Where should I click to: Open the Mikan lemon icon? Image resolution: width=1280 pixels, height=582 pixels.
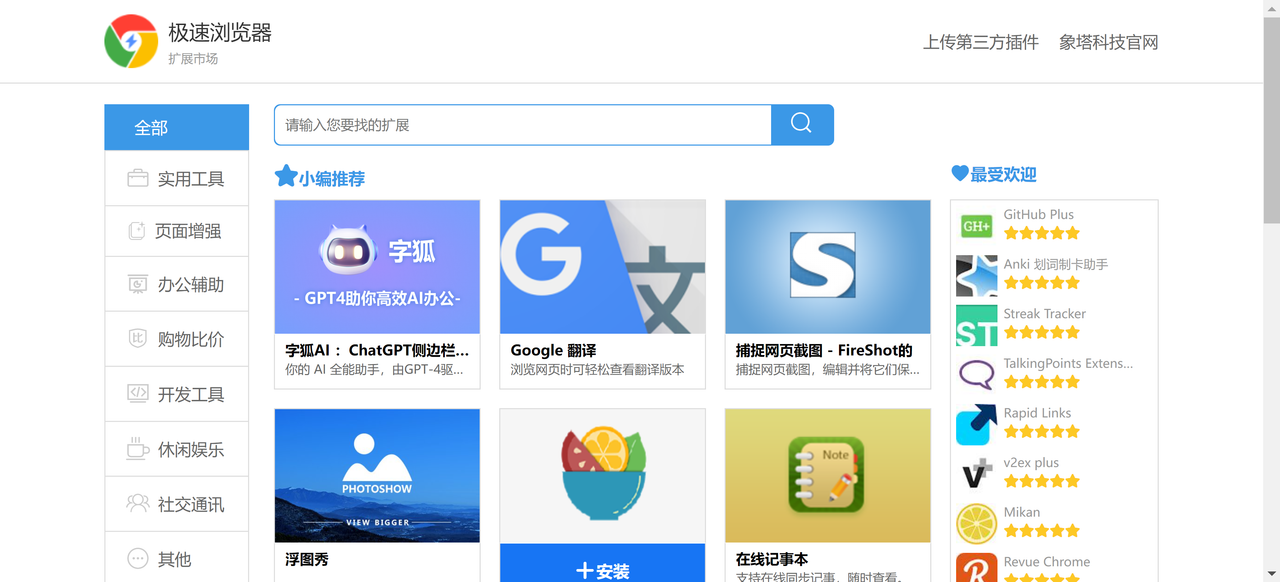[976, 524]
